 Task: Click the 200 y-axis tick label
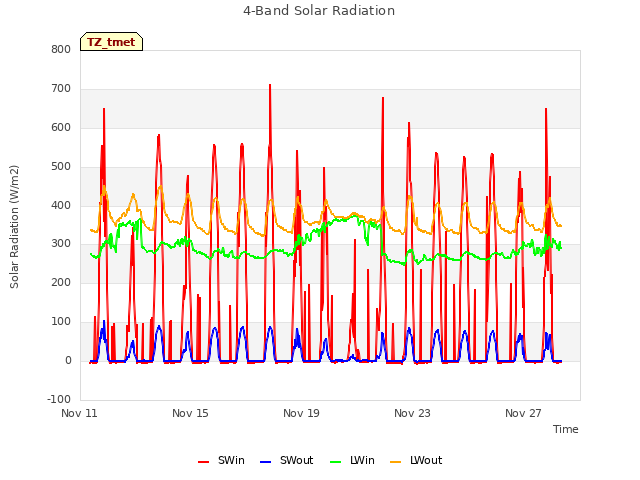coord(61,282)
